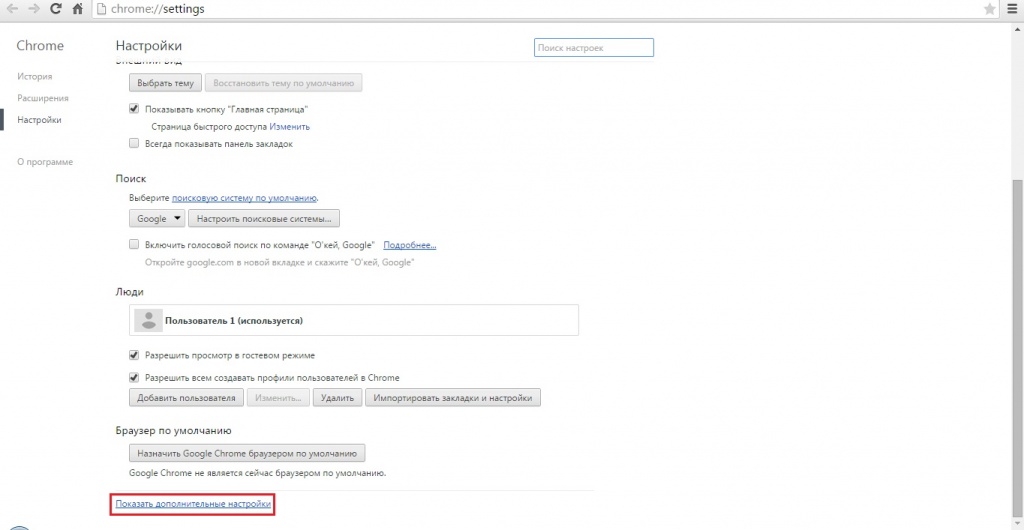Screen dimensions: 1024x530
Task: Enable Всегда показывать панель закладок
Action: tap(134, 144)
